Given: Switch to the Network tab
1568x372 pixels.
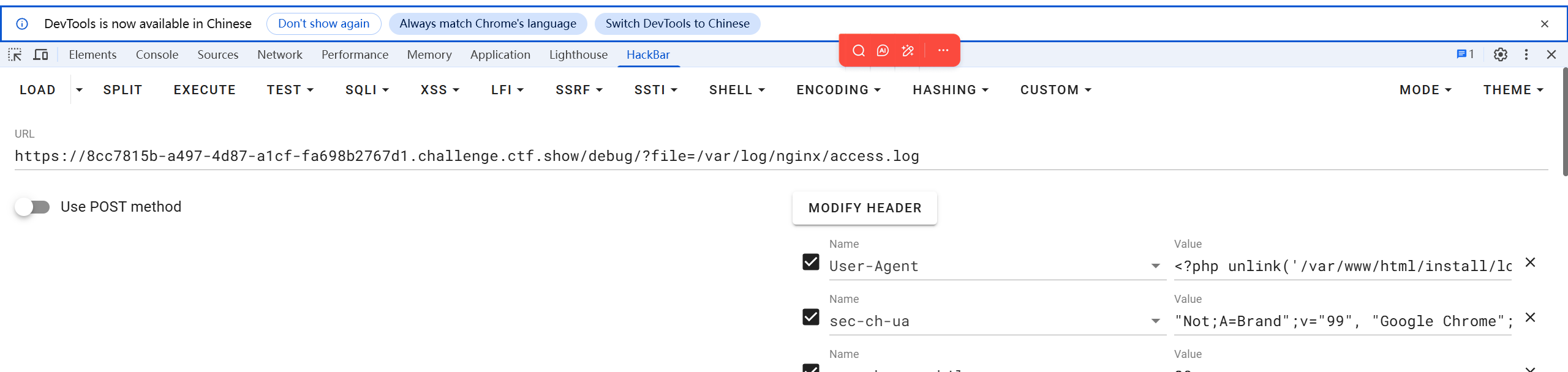Looking at the screenshot, I should [x=279, y=55].
